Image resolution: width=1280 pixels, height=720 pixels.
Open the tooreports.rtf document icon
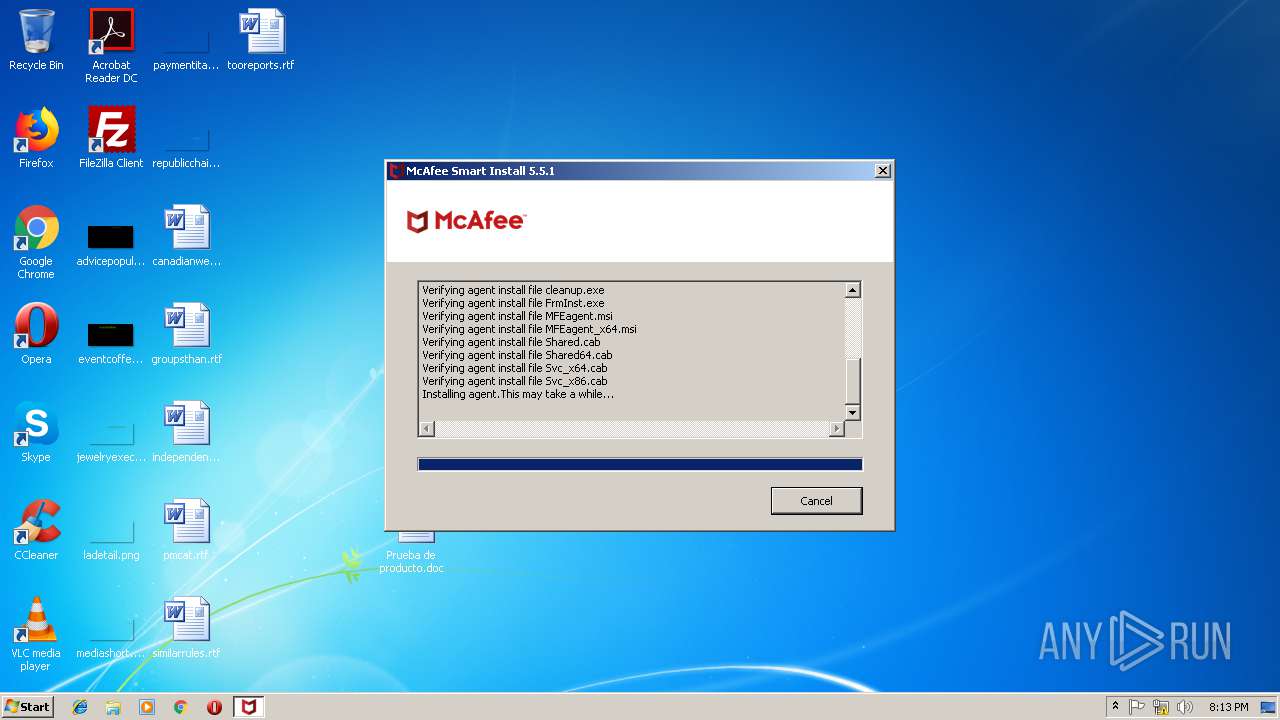pos(261,40)
